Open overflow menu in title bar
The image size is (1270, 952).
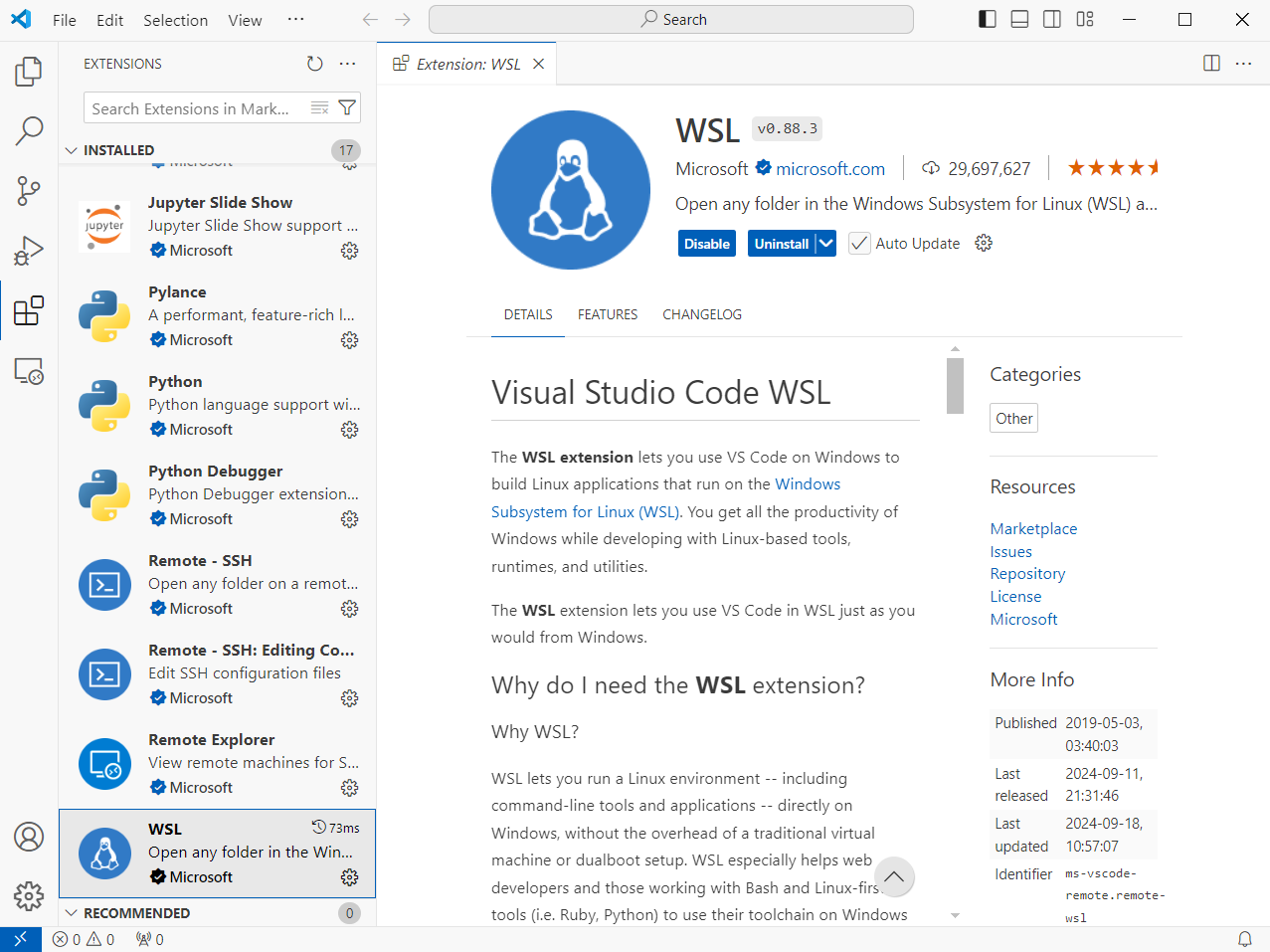click(x=295, y=19)
